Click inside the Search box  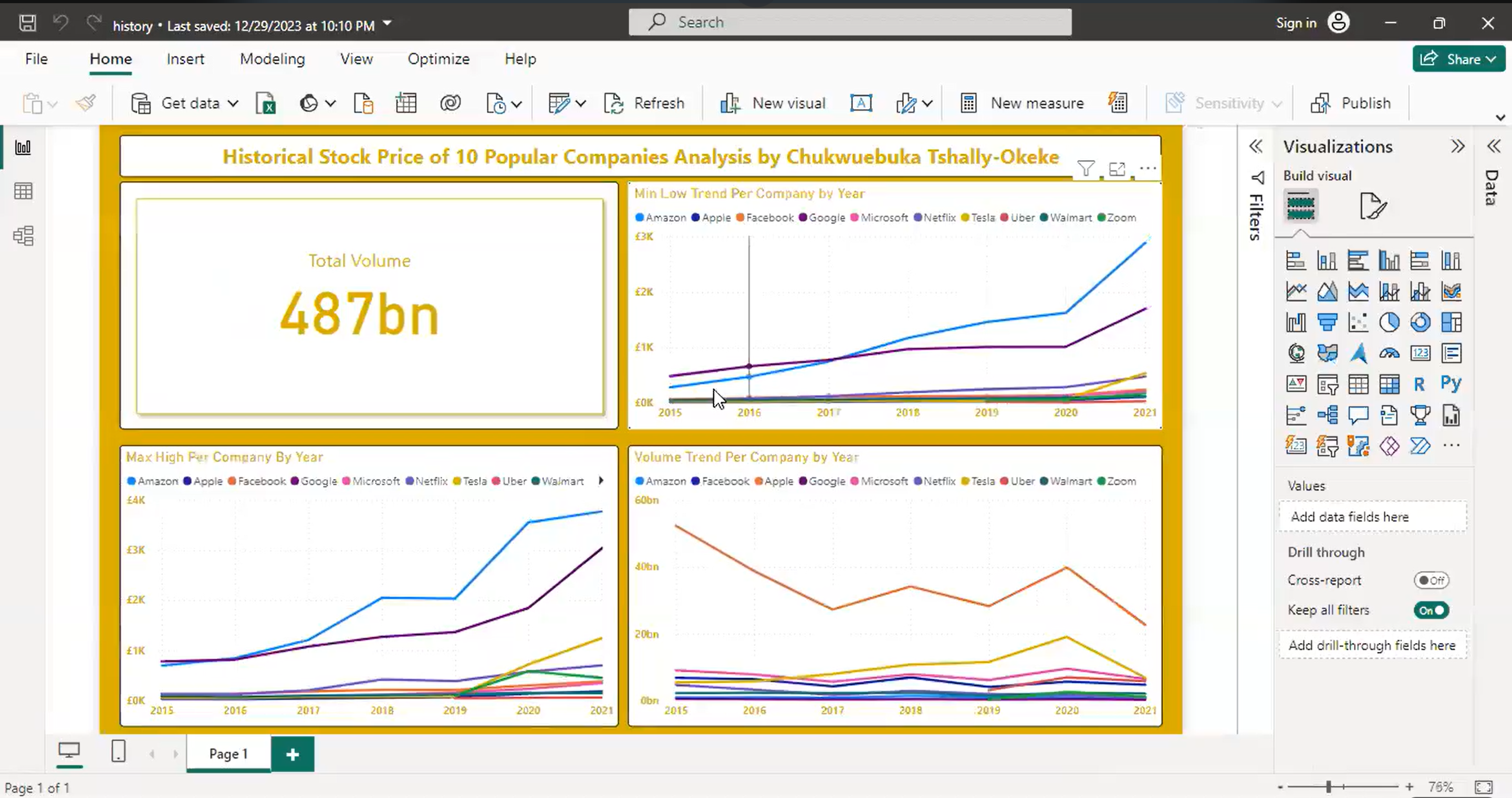(x=849, y=22)
